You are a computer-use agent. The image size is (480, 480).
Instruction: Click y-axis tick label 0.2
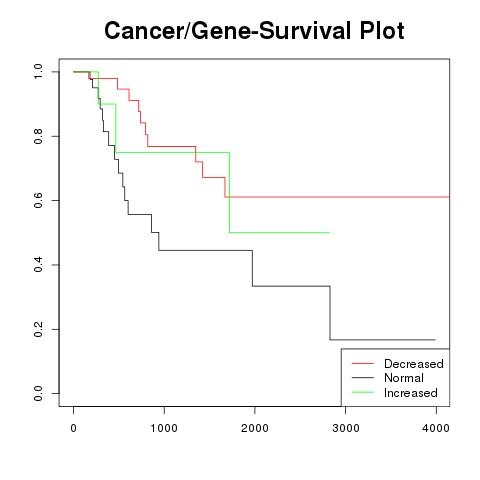coord(38,329)
